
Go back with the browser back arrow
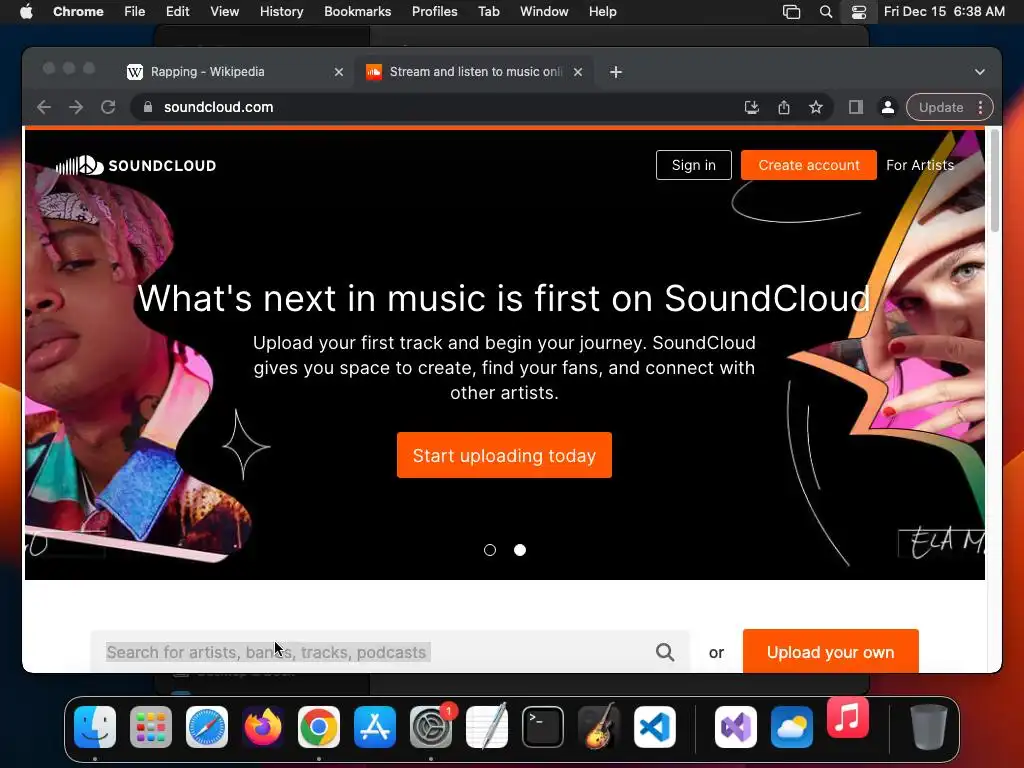(x=44, y=107)
